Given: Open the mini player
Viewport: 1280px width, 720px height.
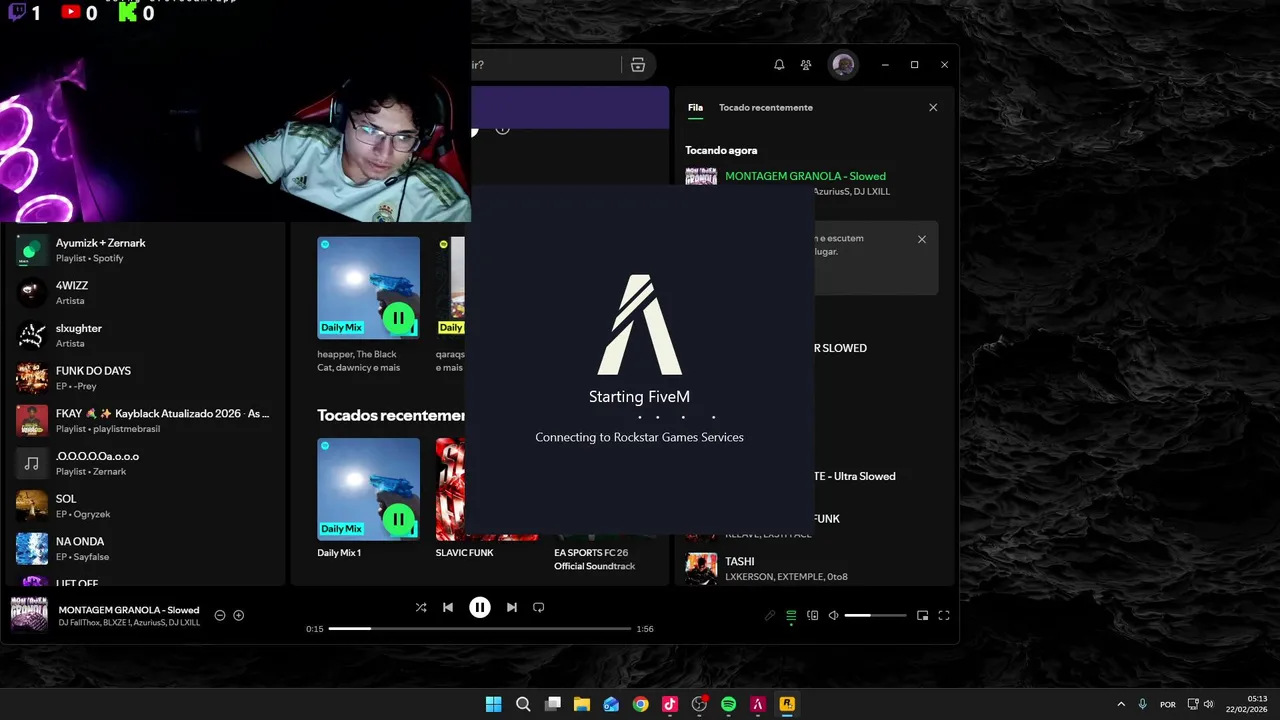Looking at the screenshot, I should tap(923, 615).
